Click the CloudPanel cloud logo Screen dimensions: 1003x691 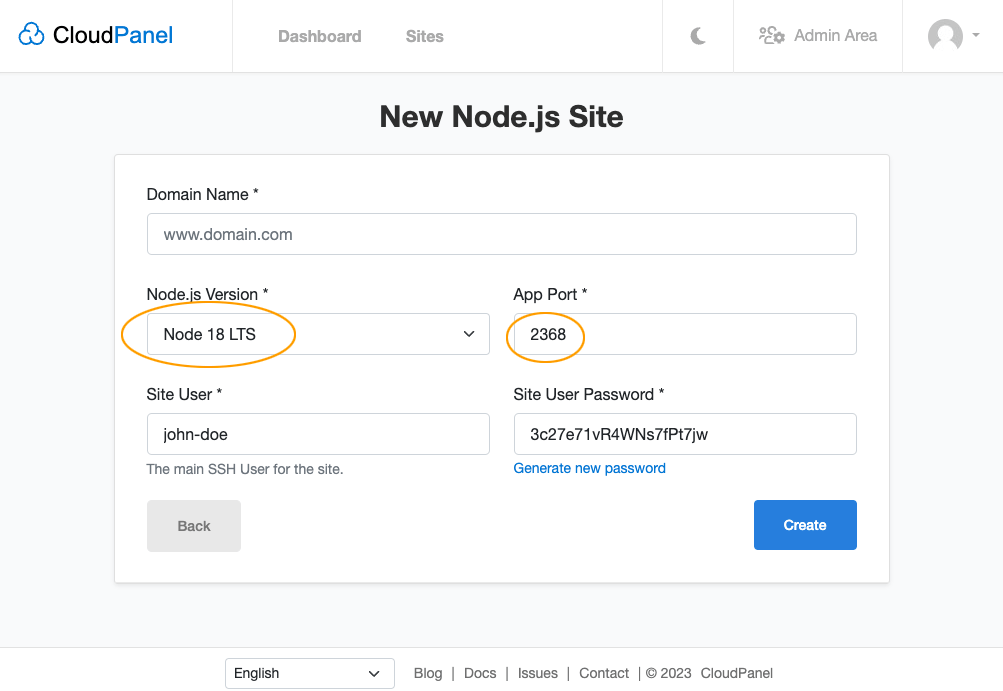pyautogui.click(x=31, y=34)
